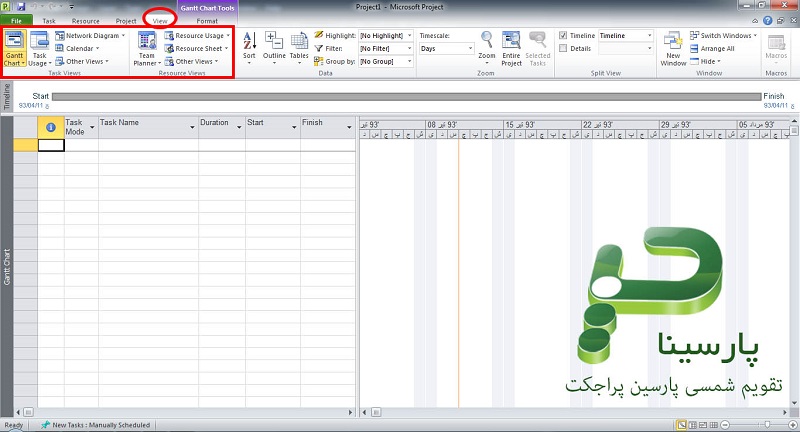Click the zoom out minus button
Image resolution: width=800 pixels, height=432 pixels.
coord(725,425)
